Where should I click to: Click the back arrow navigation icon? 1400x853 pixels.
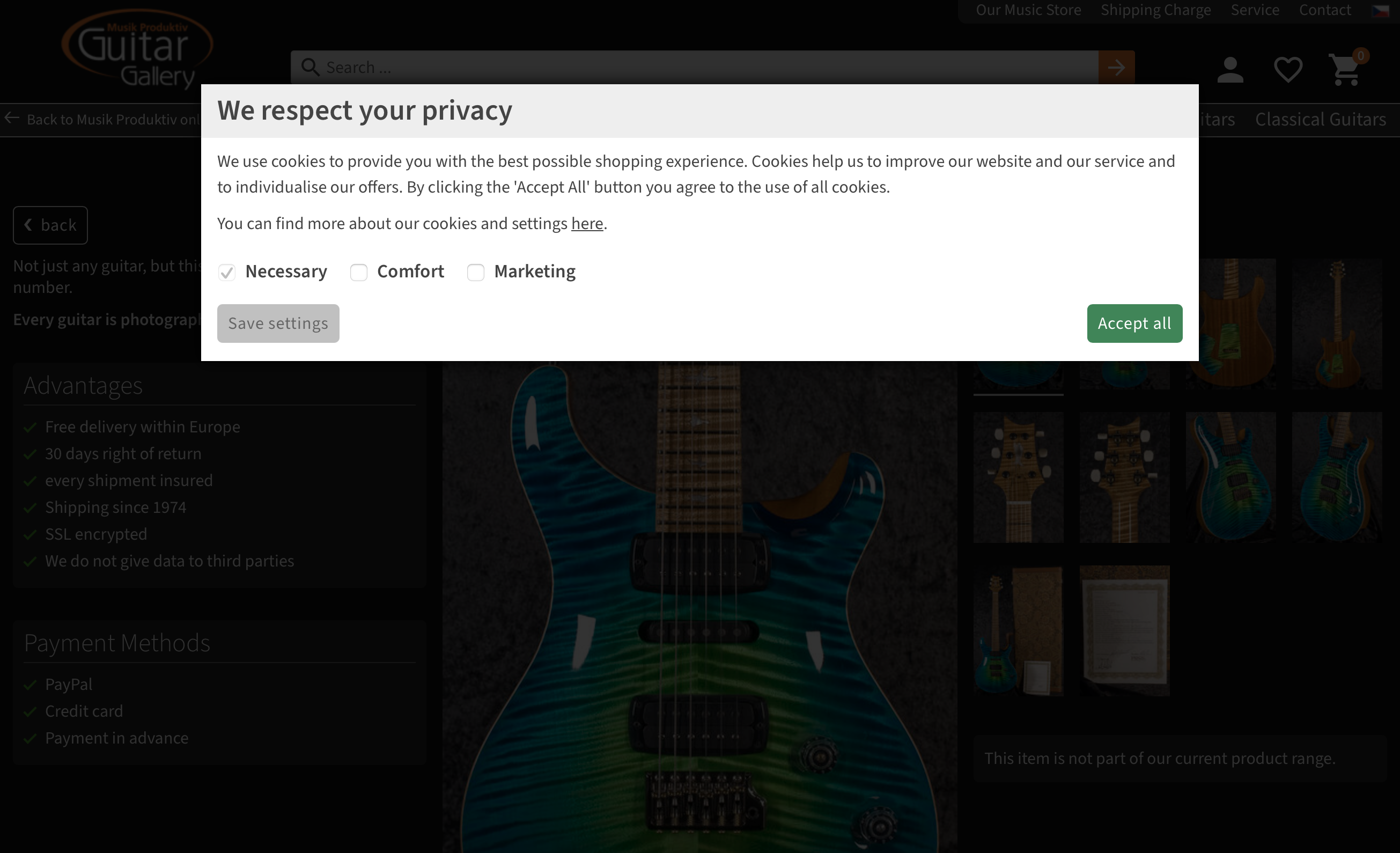[x=12, y=119]
